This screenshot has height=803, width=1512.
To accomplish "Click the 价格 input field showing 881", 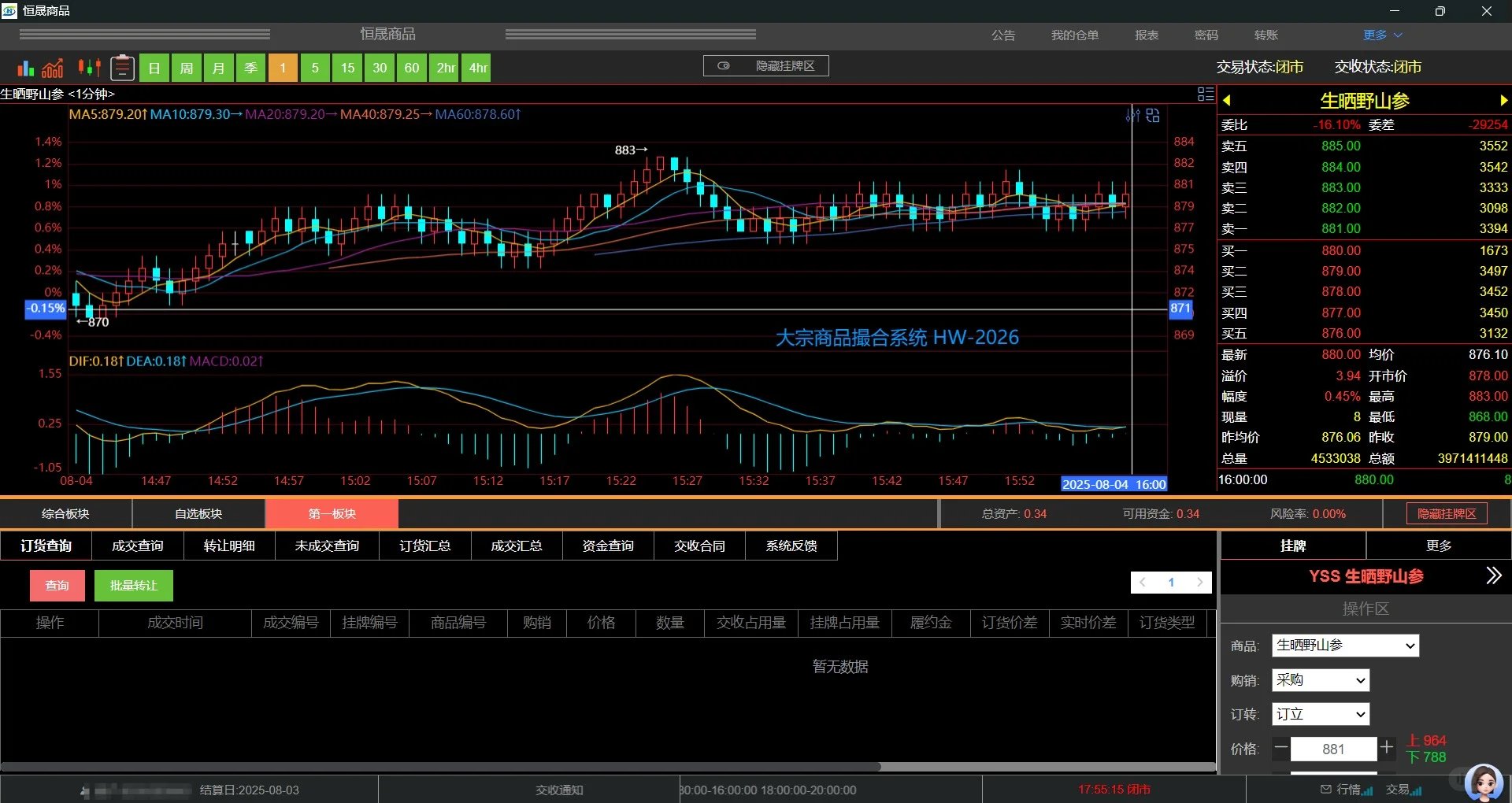I will tap(1333, 749).
